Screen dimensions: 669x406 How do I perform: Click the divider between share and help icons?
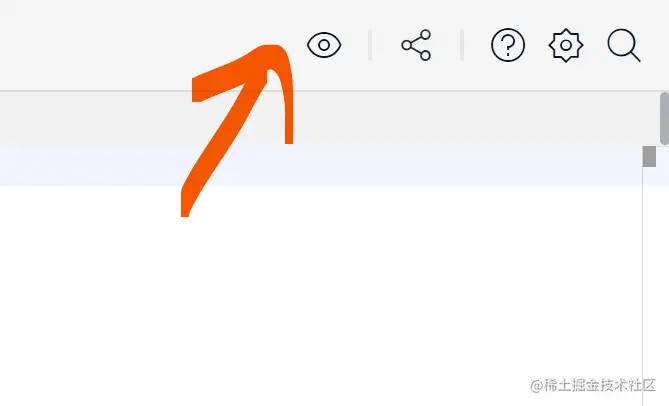click(x=462, y=45)
